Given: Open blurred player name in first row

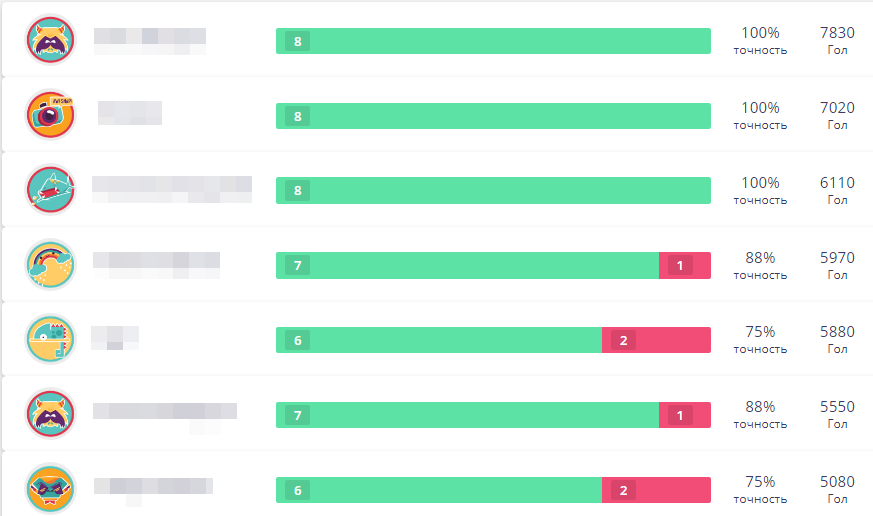Looking at the screenshot, I should click(150, 41).
